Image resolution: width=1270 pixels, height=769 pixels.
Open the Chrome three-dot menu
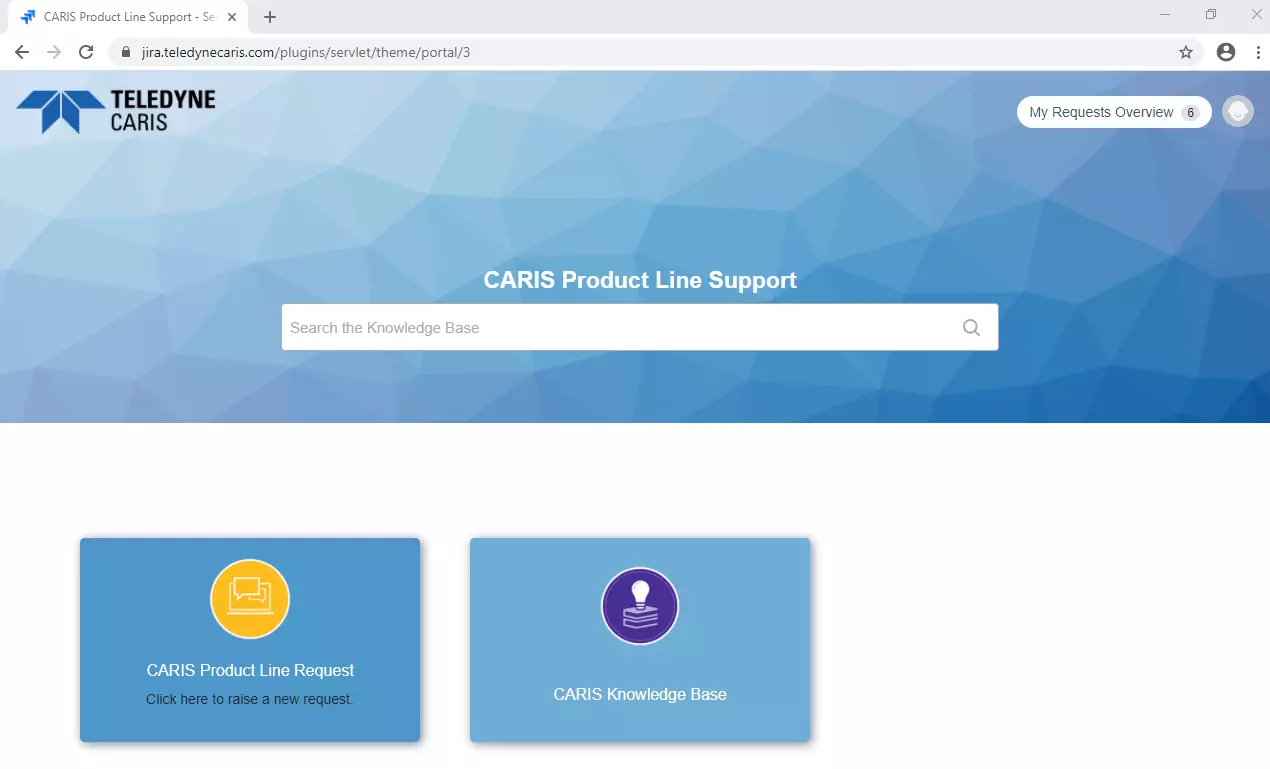1257,51
